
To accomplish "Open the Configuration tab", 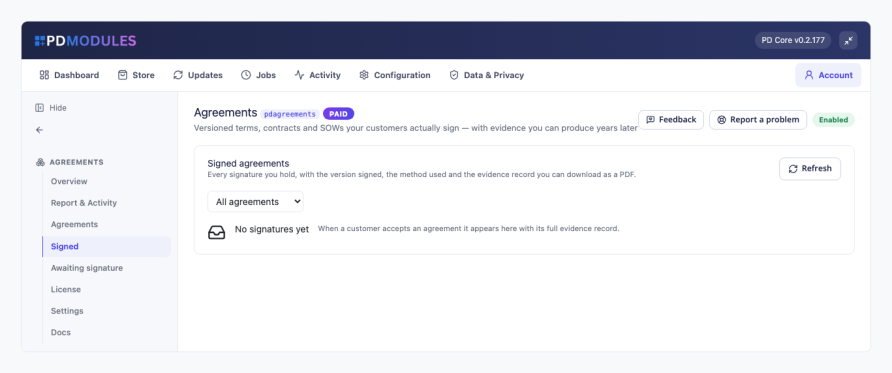I will (x=395, y=75).
